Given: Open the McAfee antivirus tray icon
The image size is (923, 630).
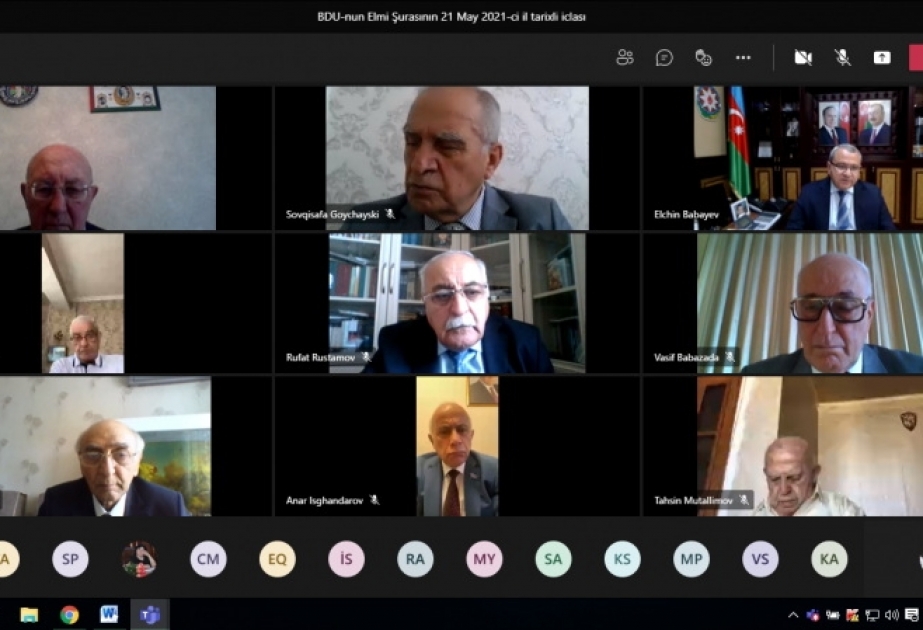Looking at the screenshot, I should coord(852,615).
